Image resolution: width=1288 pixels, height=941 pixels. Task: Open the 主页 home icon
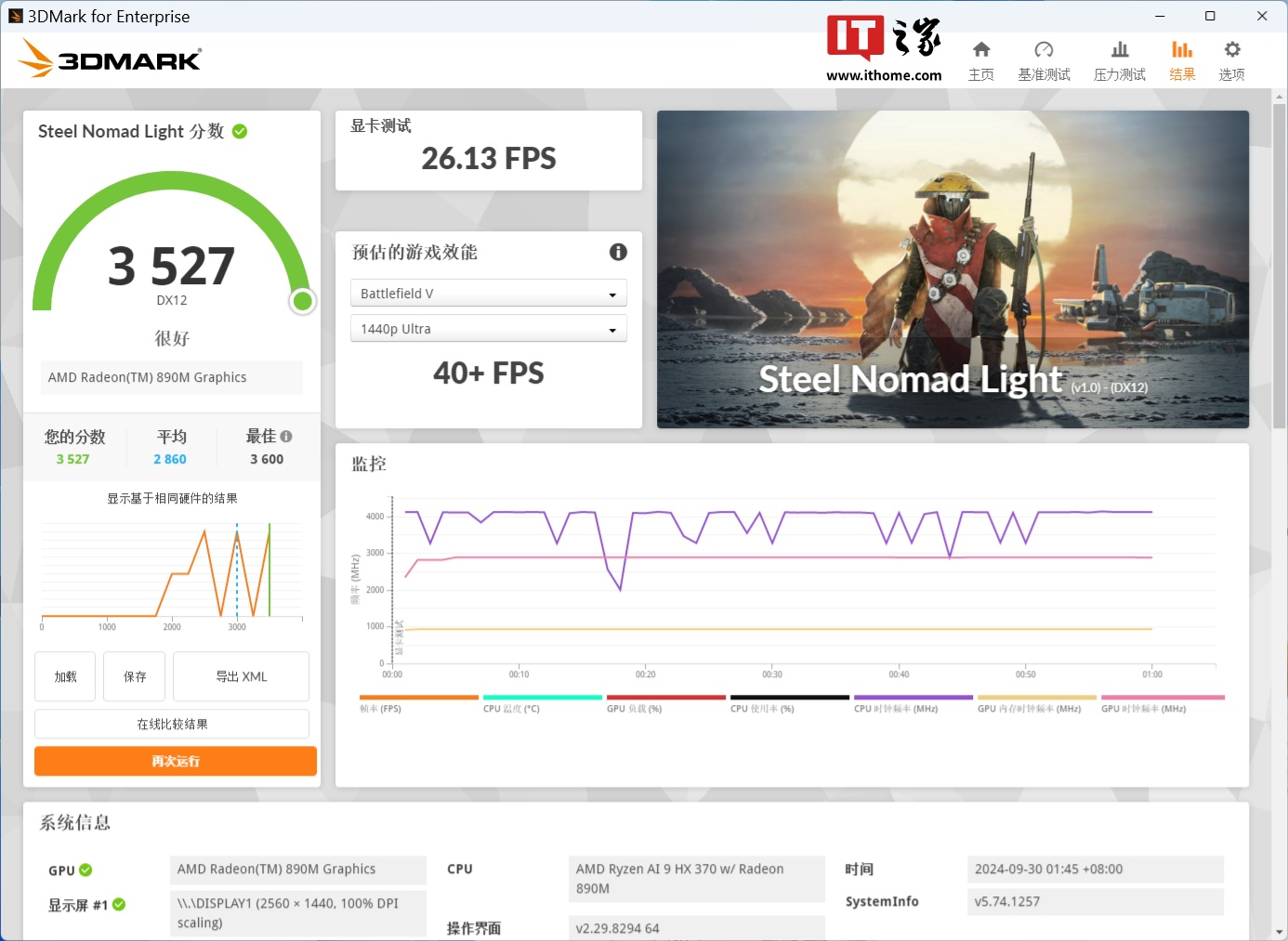pos(981,50)
